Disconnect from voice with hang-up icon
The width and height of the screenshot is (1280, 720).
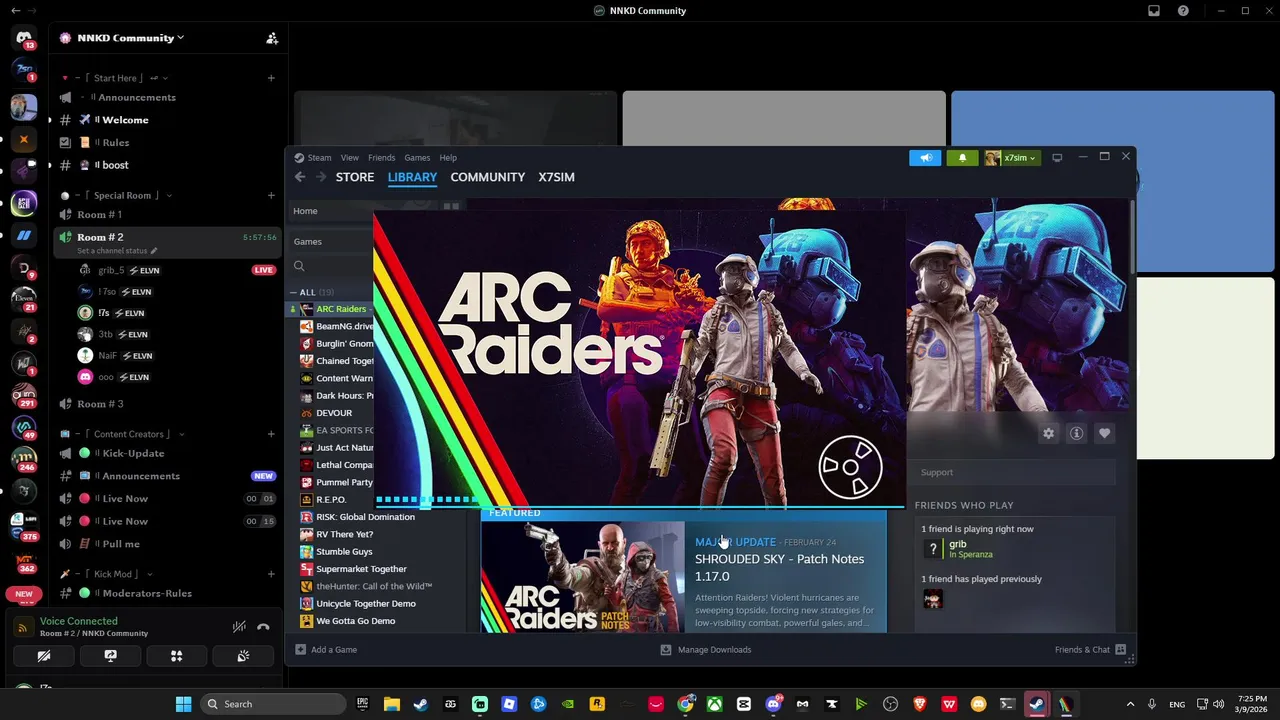click(x=263, y=627)
